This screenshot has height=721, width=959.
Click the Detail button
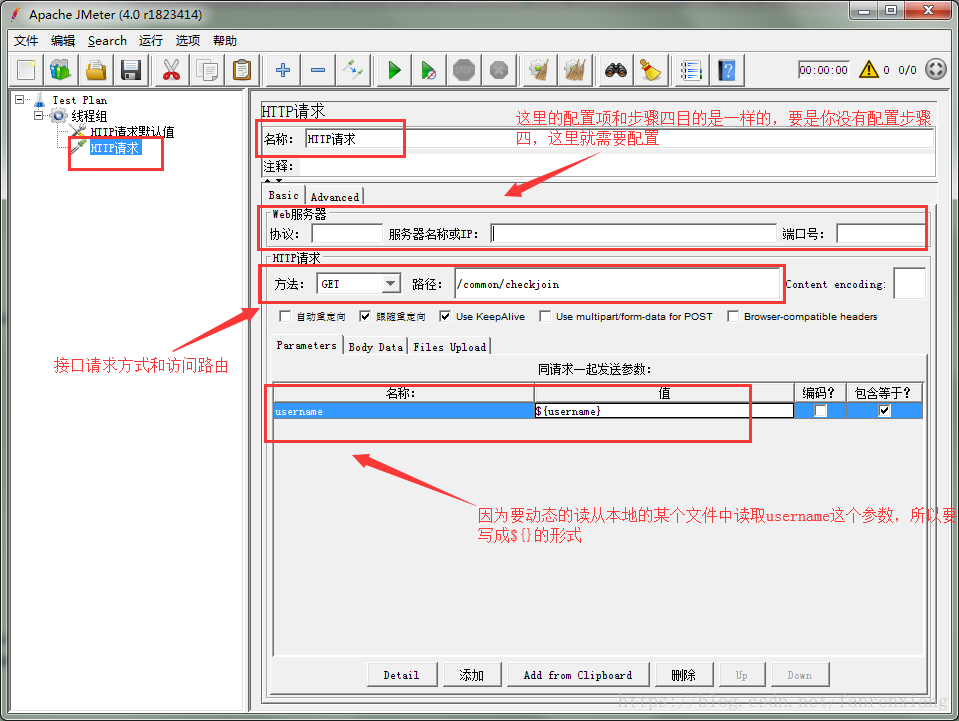(x=402, y=675)
